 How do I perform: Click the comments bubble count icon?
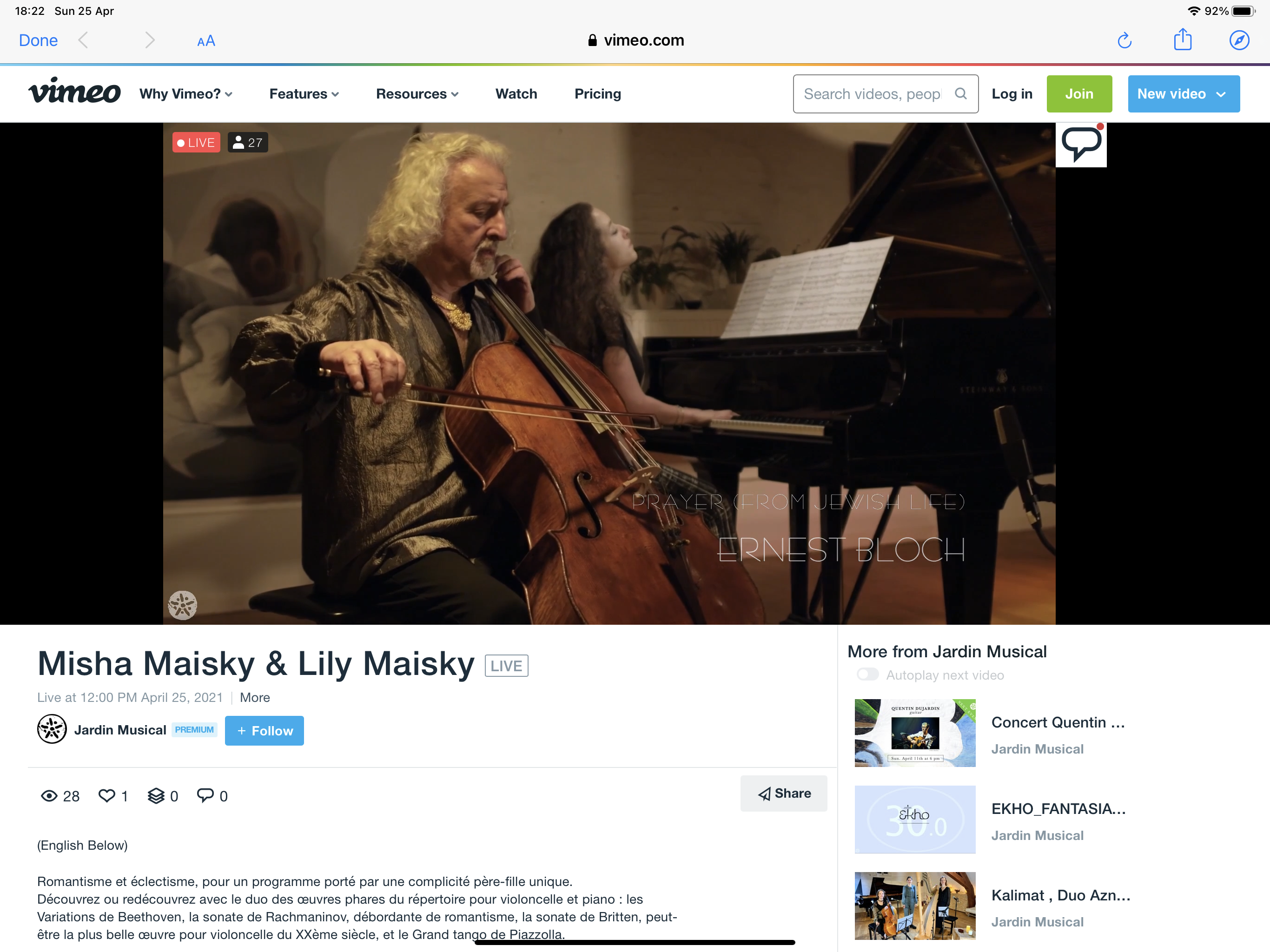pos(205,795)
